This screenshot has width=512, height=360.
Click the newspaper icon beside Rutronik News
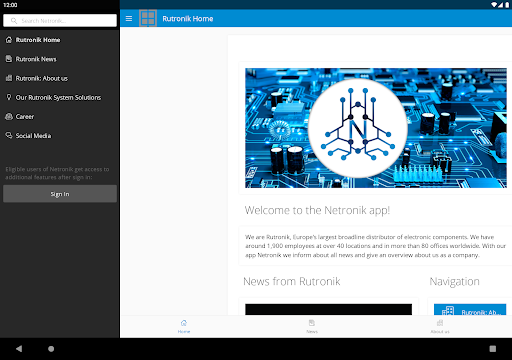coord(9,59)
